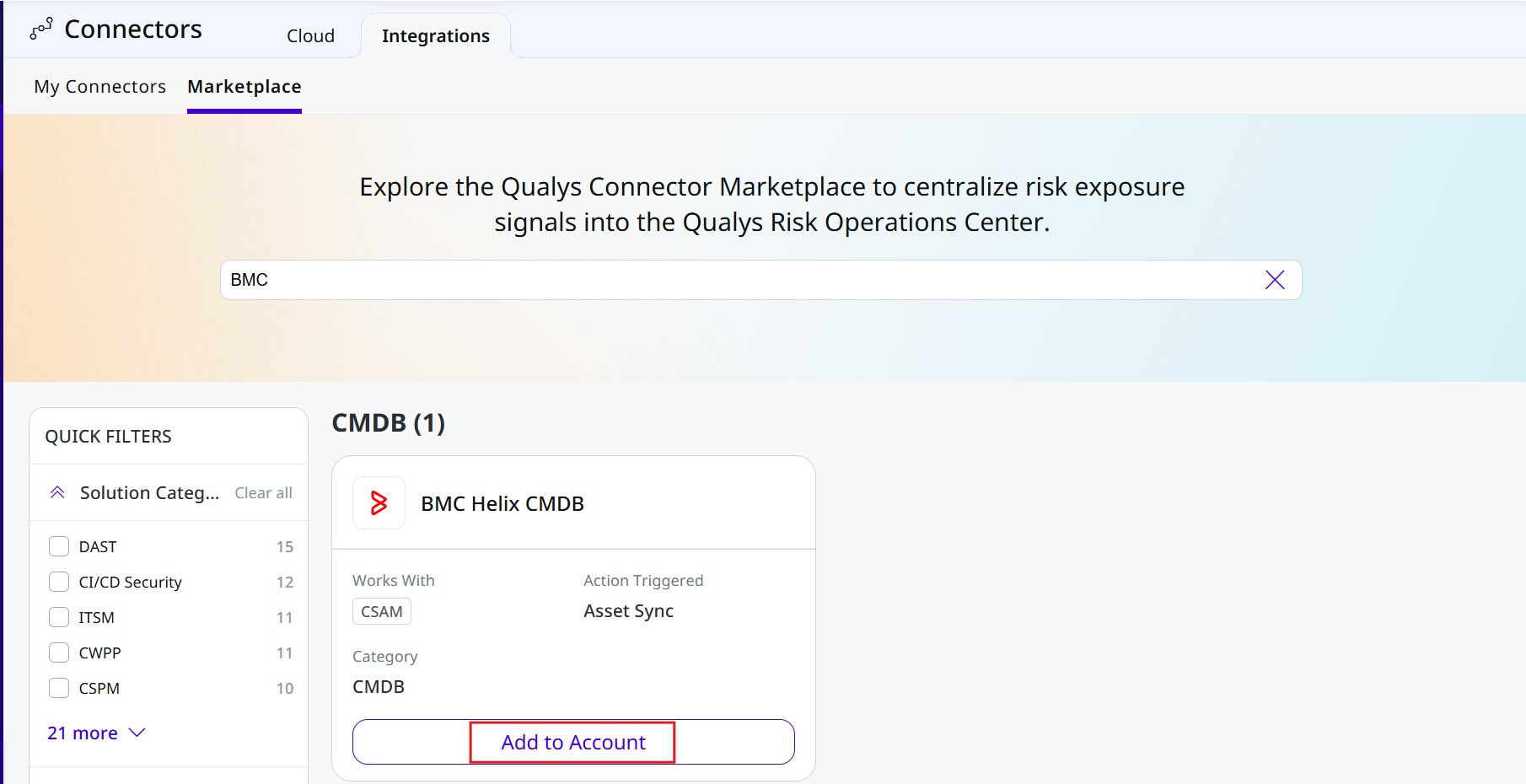Clear the BMC search with the X icon
Image resolution: width=1526 pixels, height=784 pixels.
tap(1275, 280)
